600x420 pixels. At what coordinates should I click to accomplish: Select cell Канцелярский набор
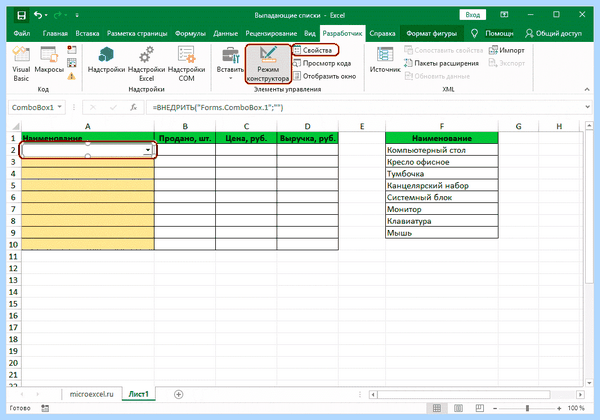[x=442, y=186]
